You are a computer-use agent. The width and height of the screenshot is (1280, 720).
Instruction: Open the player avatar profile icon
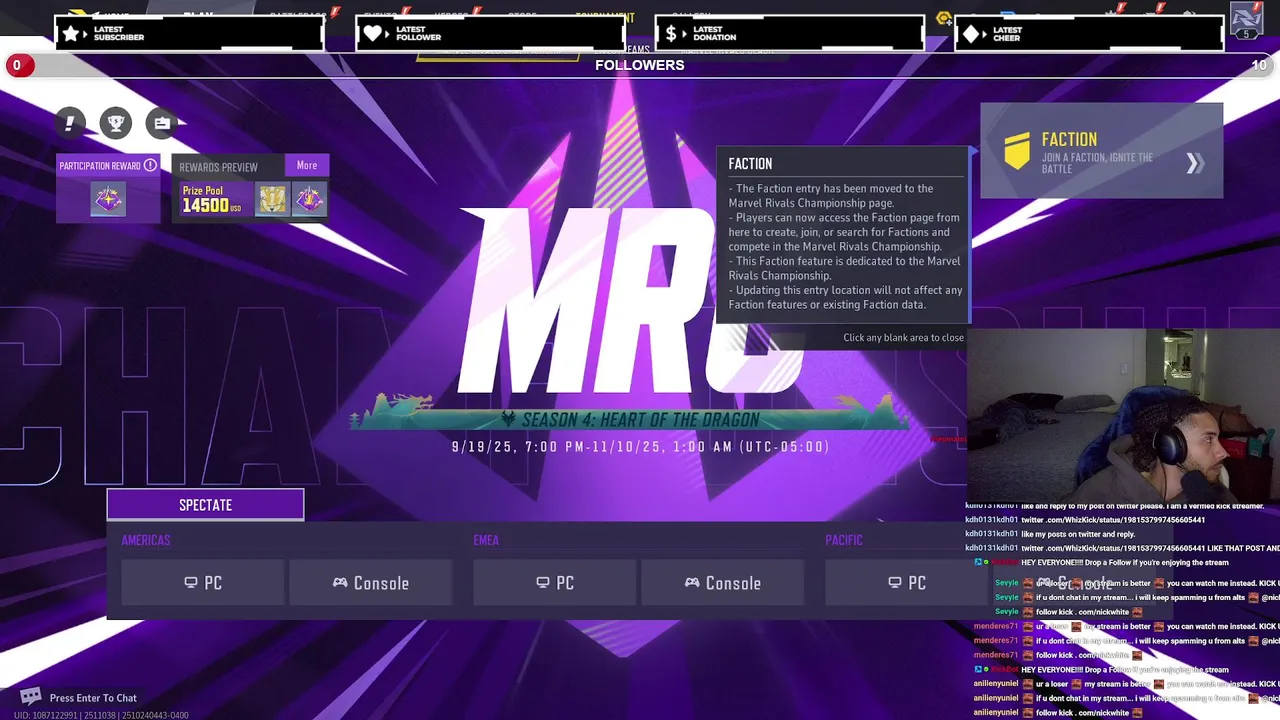(1246, 19)
